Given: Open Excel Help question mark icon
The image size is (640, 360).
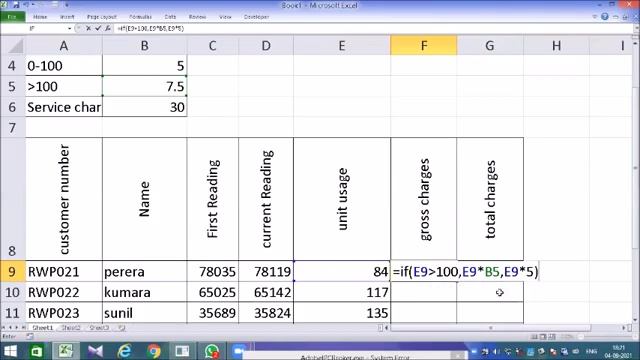Looking at the screenshot, I should 605,17.
